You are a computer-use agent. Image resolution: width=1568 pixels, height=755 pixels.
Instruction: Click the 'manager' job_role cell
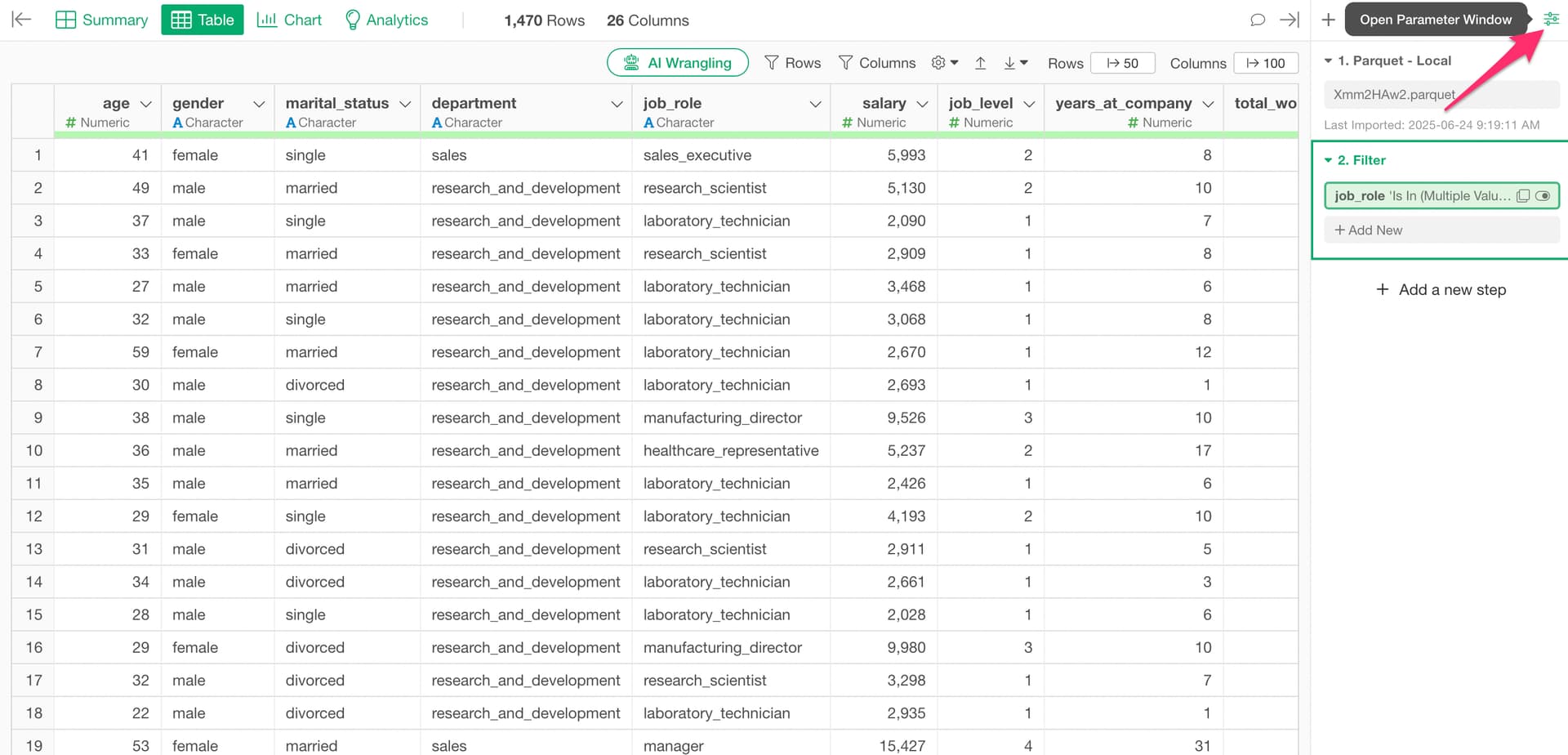tap(731, 745)
